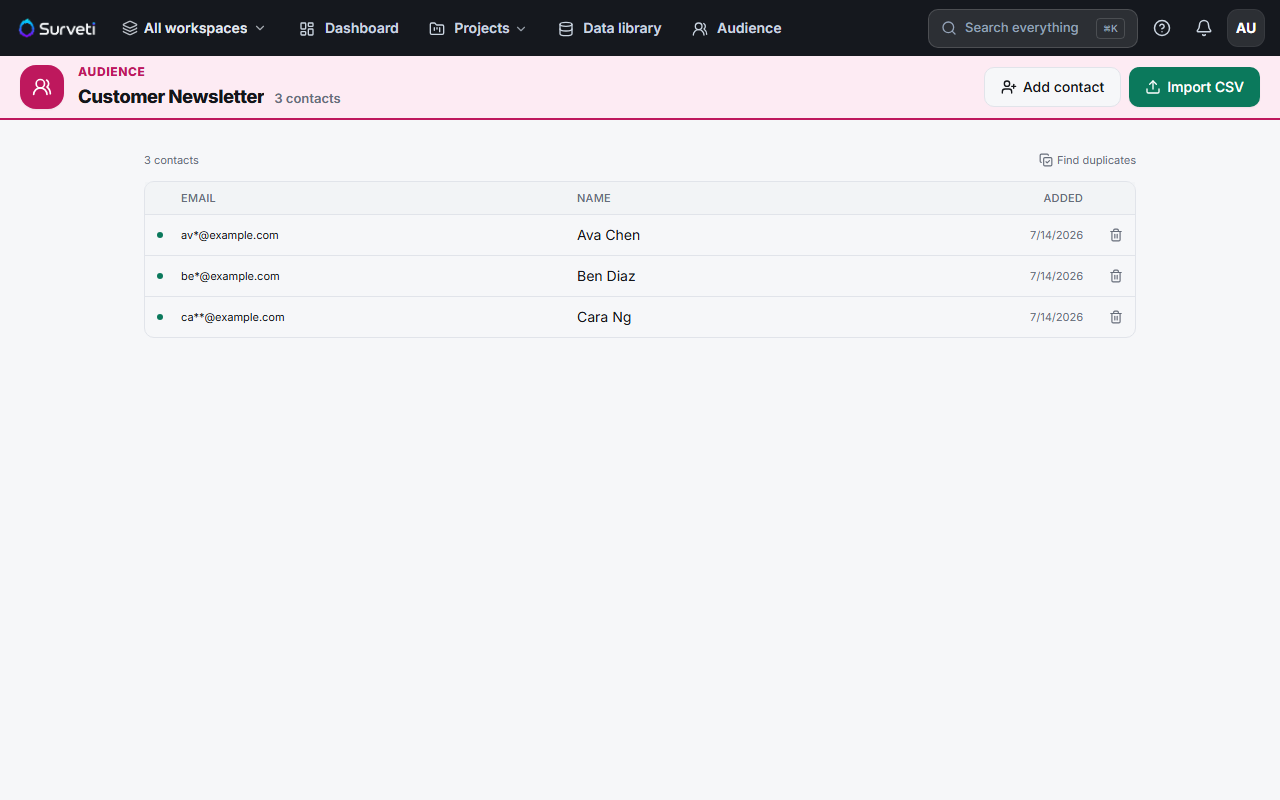
Task: Open Data library
Action: pos(609,28)
